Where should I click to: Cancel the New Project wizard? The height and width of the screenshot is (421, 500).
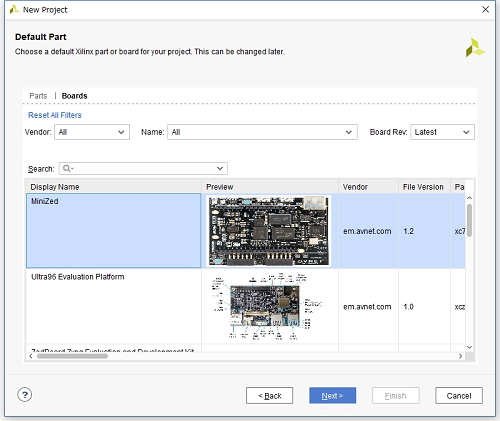tap(459, 396)
